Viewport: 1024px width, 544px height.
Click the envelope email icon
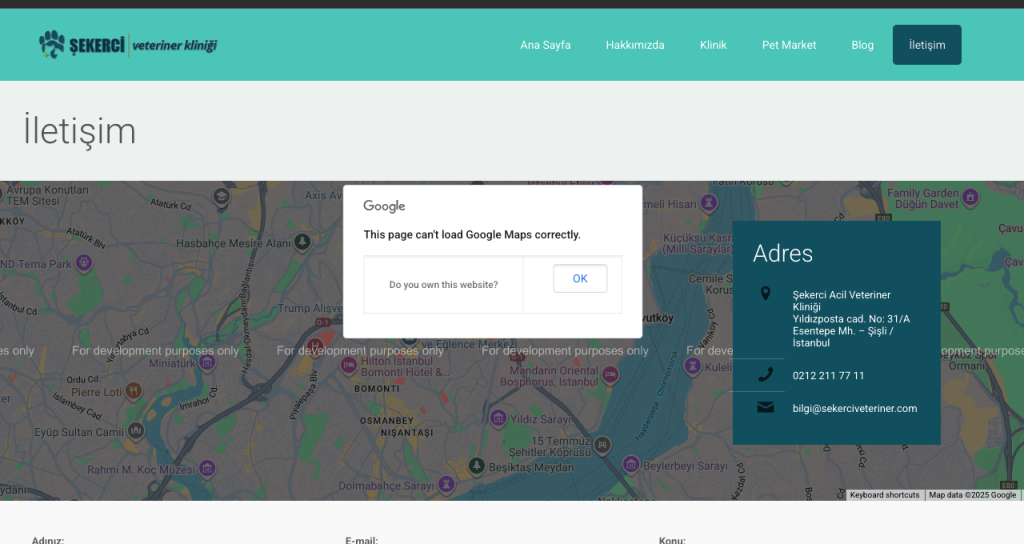(x=766, y=407)
